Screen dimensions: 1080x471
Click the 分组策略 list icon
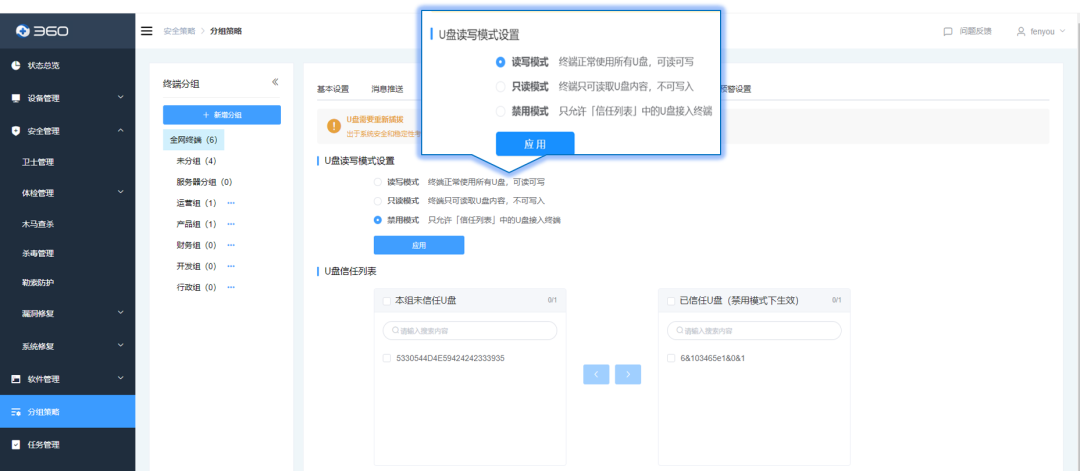(x=16, y=412)
